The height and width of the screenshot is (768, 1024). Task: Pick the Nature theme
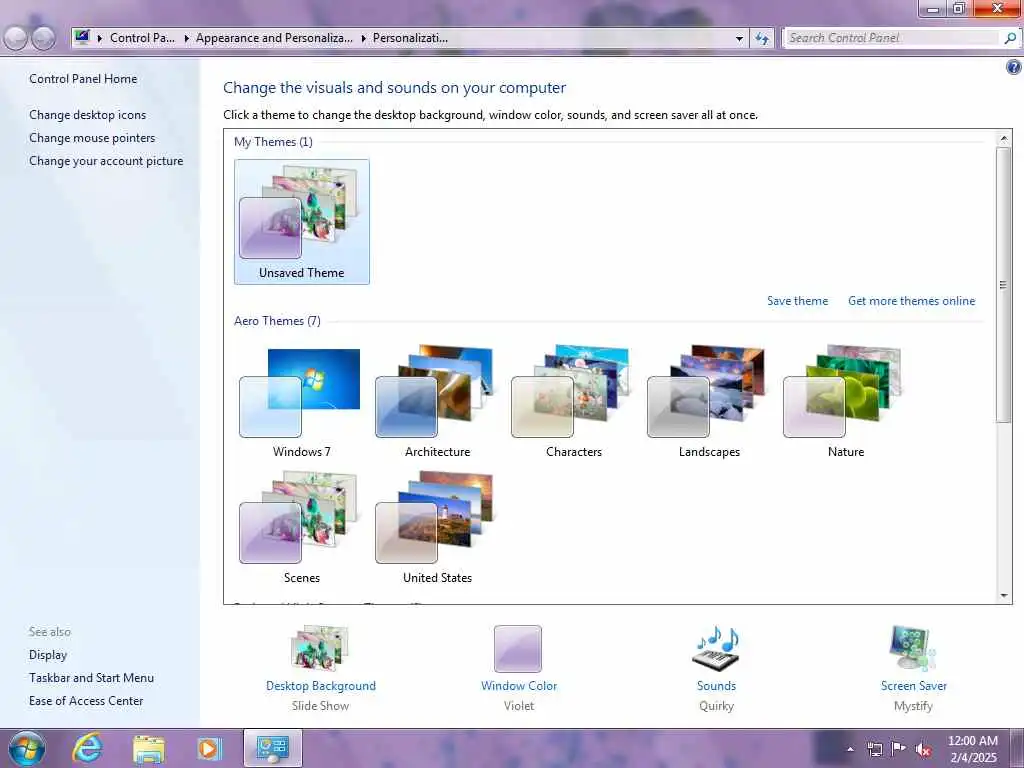845,402
